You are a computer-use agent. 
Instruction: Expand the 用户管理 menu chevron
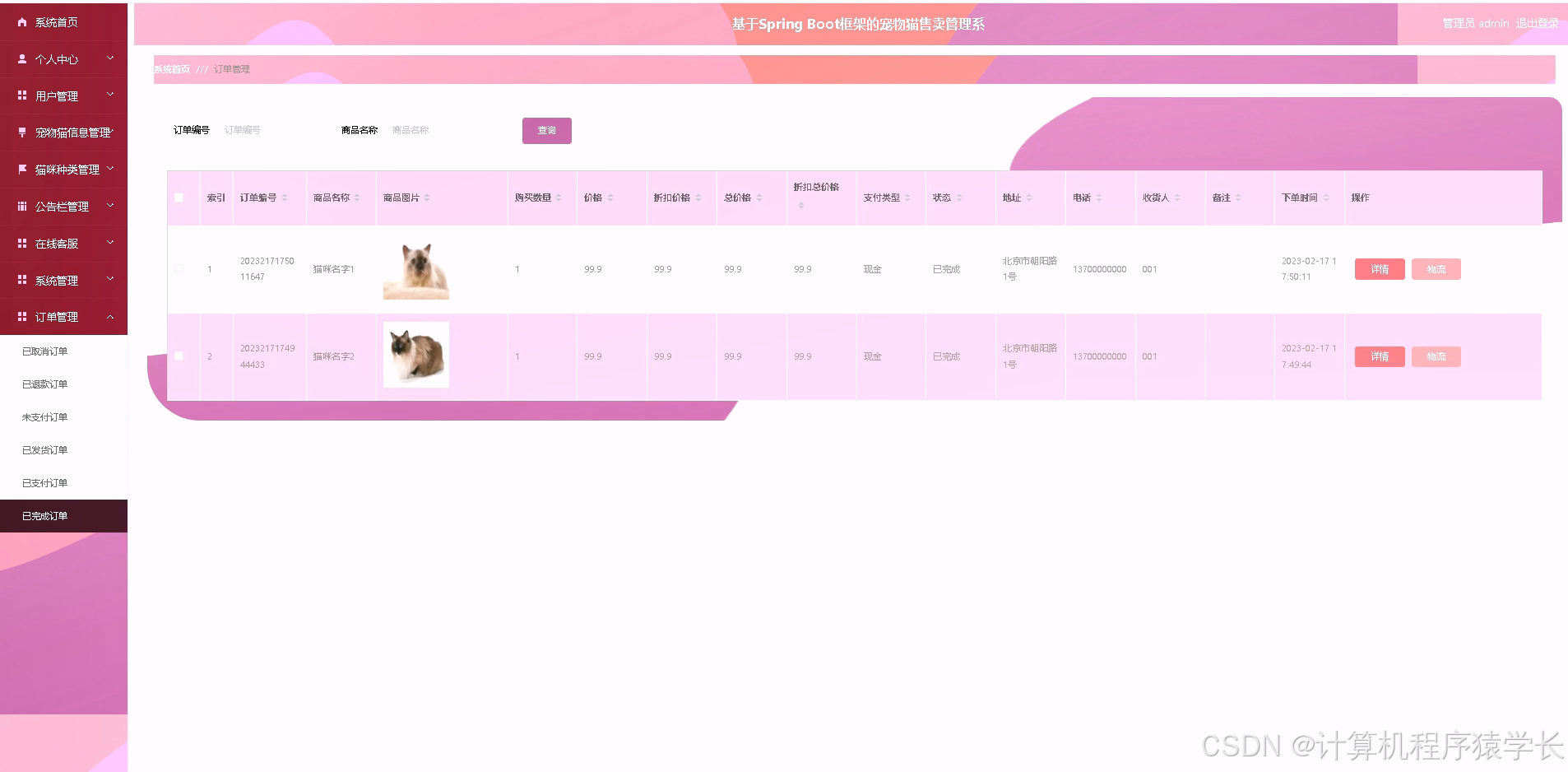(x=110, y=95)
